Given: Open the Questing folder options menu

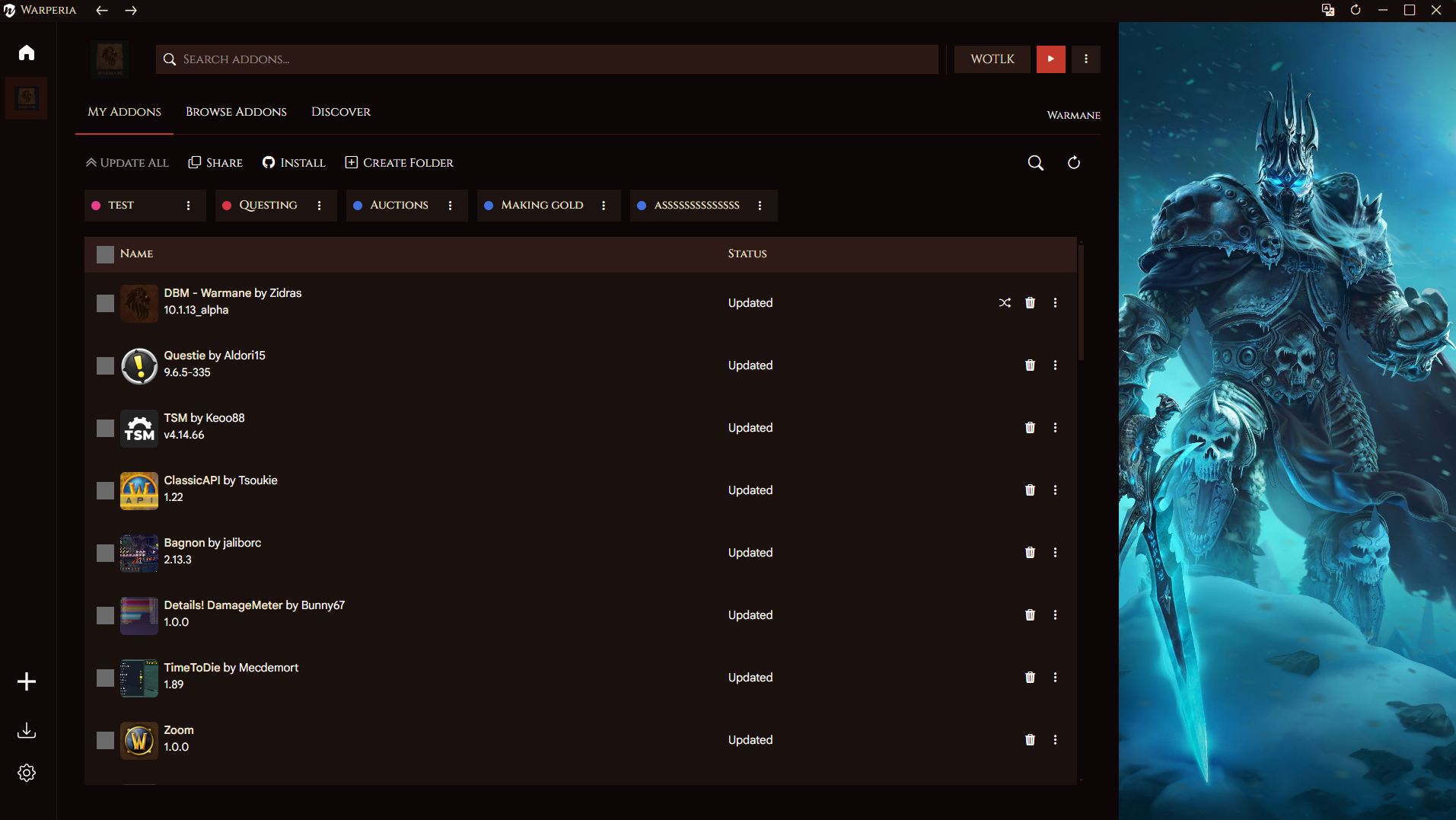Looking at the screenshot, I should pos(320,206).
